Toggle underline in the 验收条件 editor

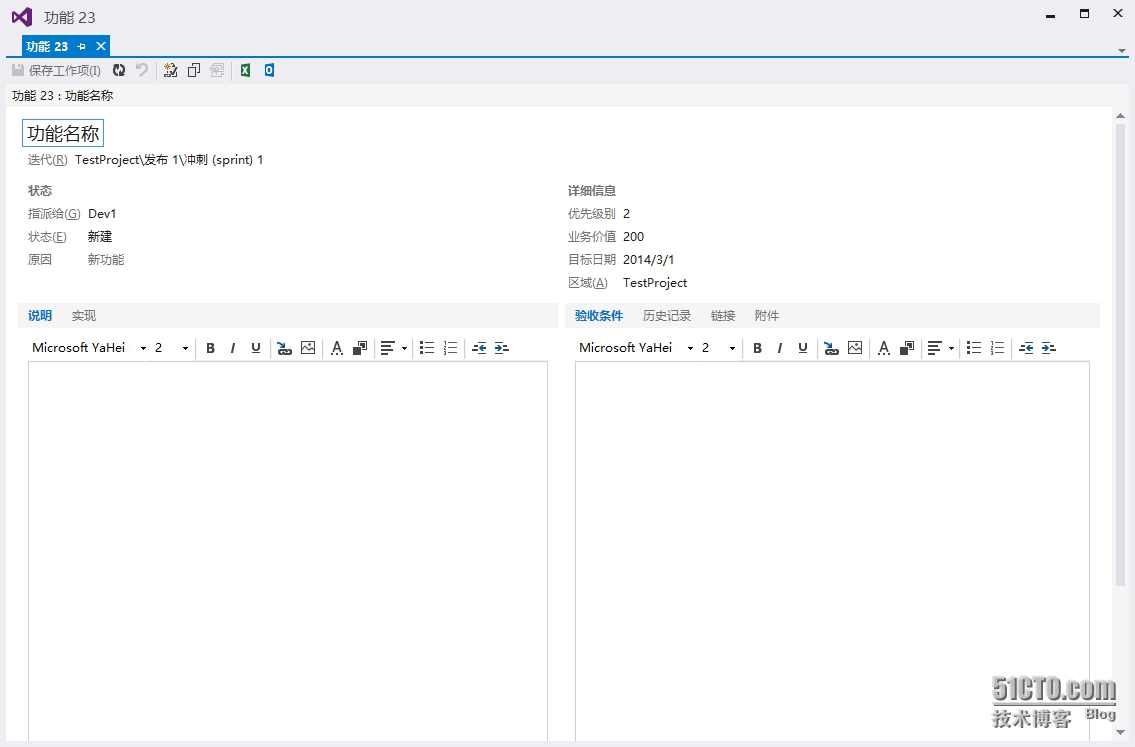click(803, 348)
